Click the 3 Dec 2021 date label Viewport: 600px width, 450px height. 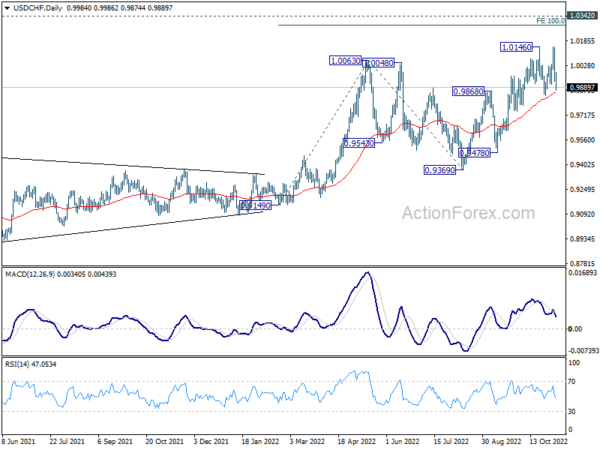[x=211, y=441]
